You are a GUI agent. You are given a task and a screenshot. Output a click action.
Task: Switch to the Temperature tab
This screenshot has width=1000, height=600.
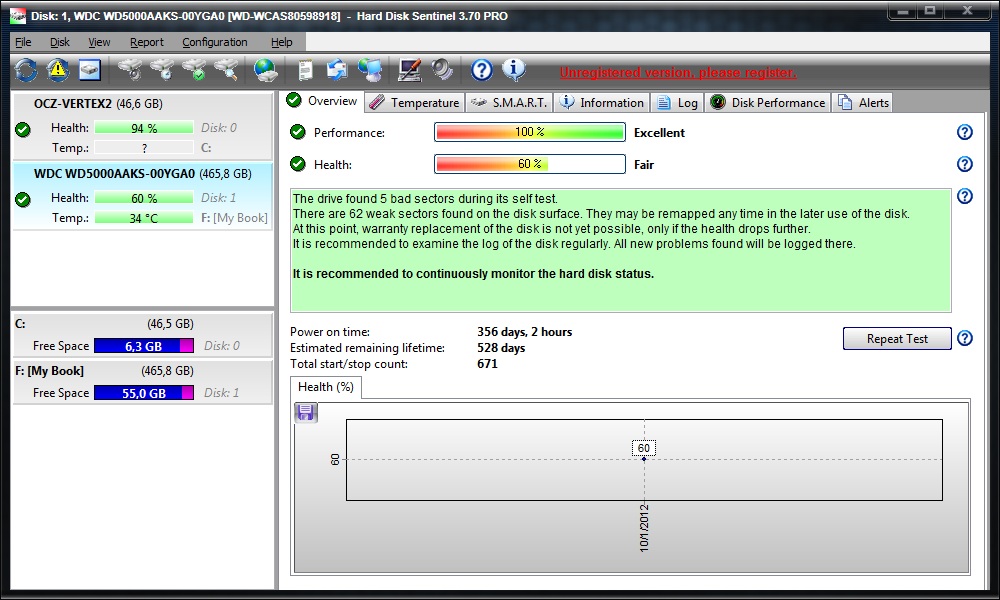[415, 103]
